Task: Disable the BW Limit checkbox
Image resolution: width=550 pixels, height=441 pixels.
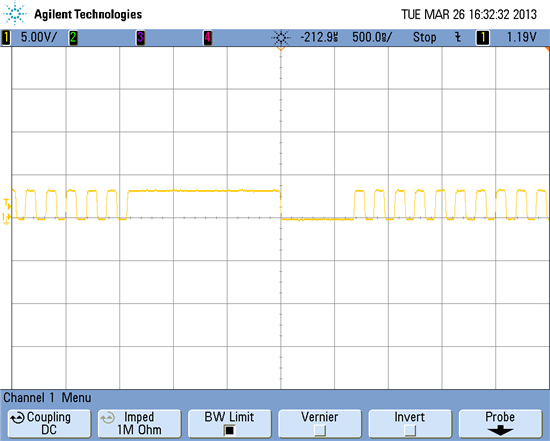Action: (229, 430)
